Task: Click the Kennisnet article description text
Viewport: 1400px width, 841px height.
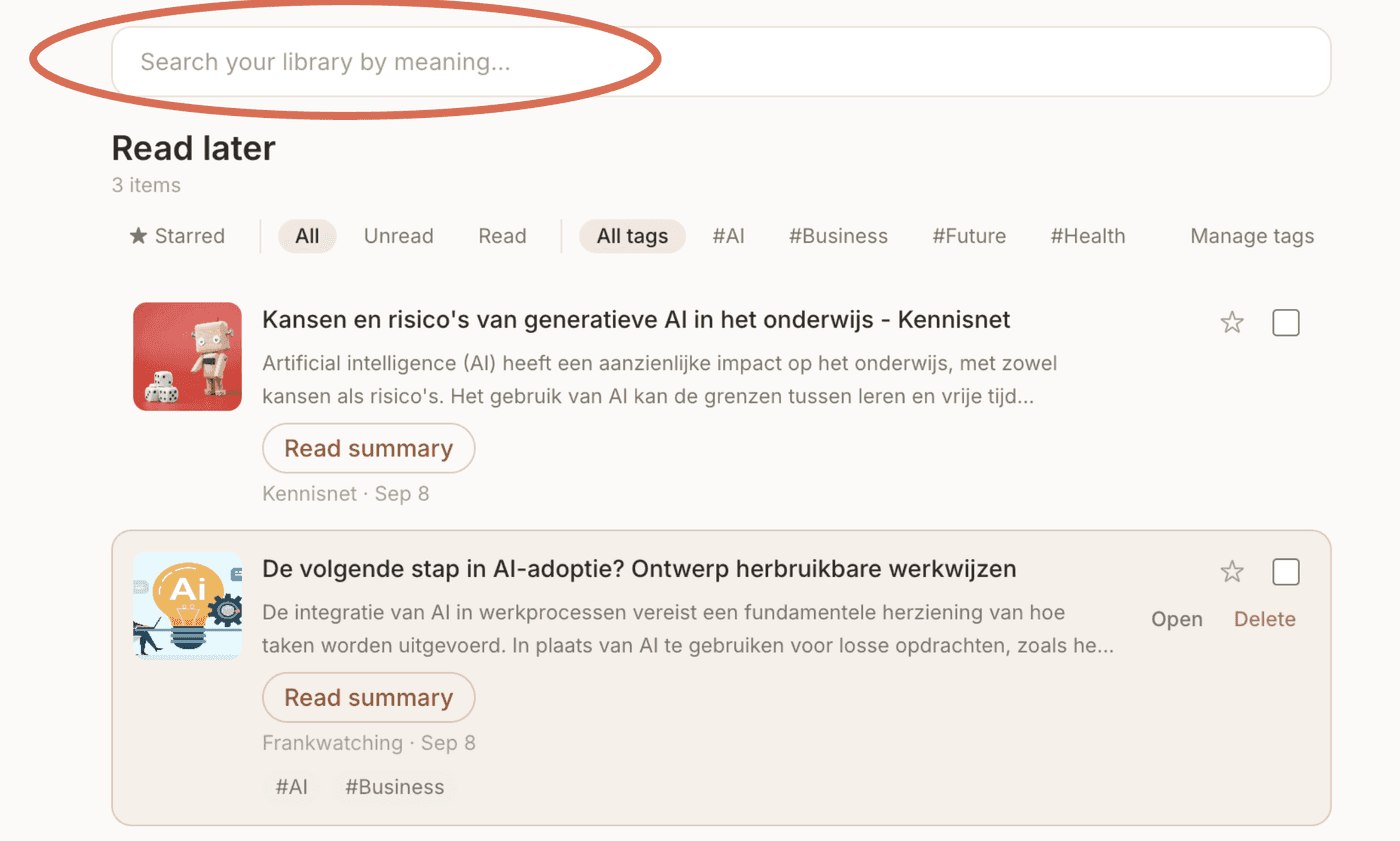Action: 660,379
